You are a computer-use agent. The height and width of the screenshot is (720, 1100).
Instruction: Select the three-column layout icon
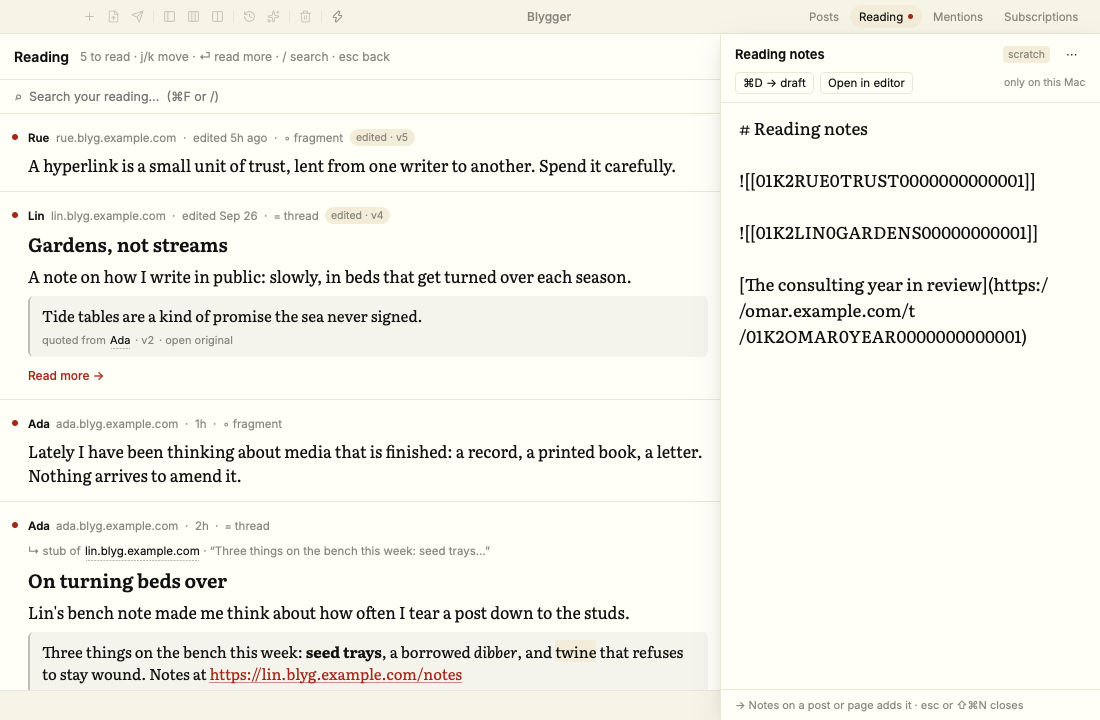[194, 17]
